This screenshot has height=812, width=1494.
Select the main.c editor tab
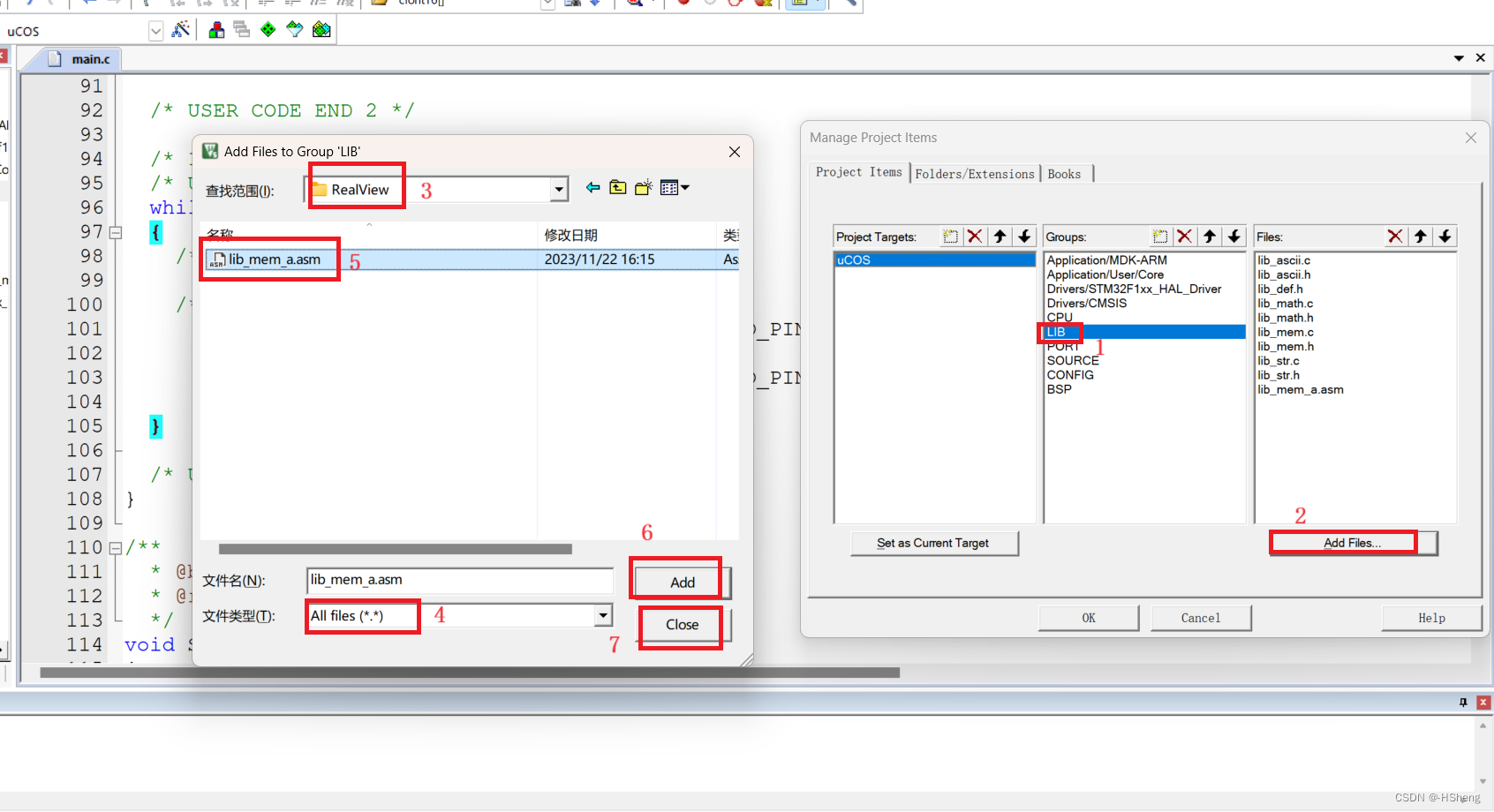[79, 58]
